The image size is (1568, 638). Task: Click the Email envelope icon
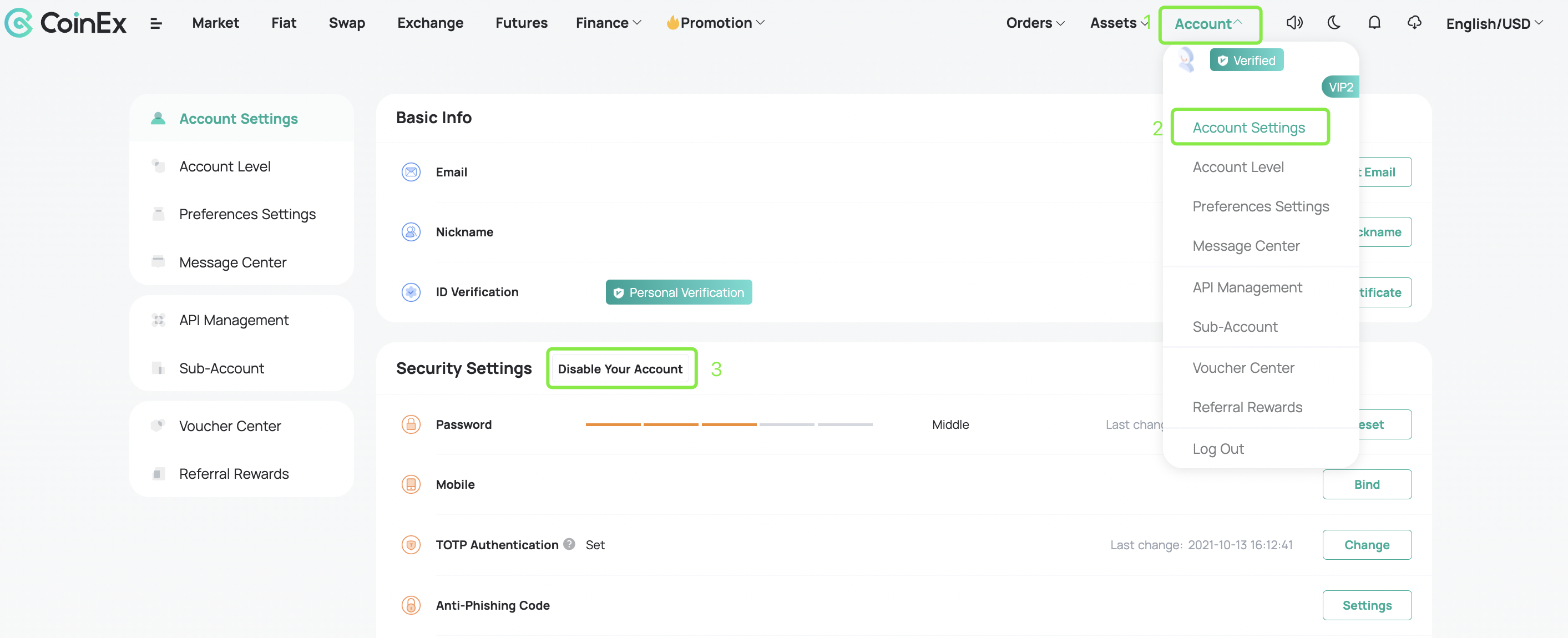coord(412,173)
